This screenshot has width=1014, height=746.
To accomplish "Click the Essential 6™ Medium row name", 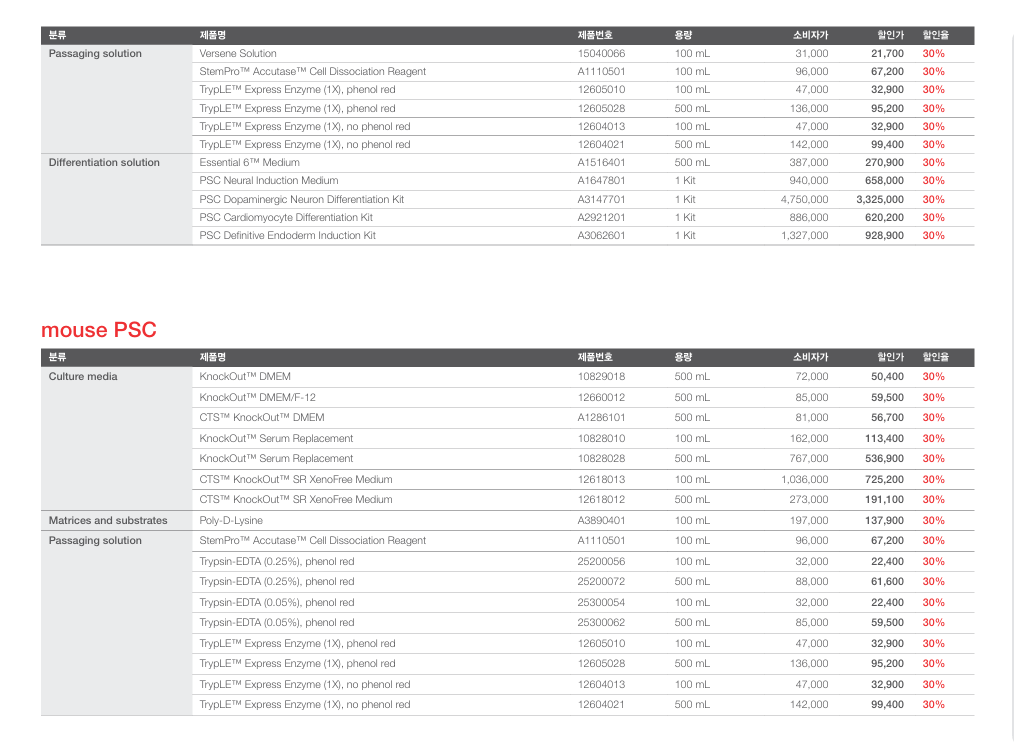I will (249, 163).
